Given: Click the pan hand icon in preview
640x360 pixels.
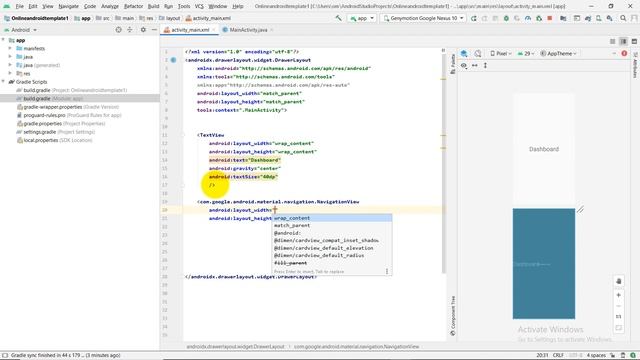Looking at the screenshot, I should [x=619, y=281].
